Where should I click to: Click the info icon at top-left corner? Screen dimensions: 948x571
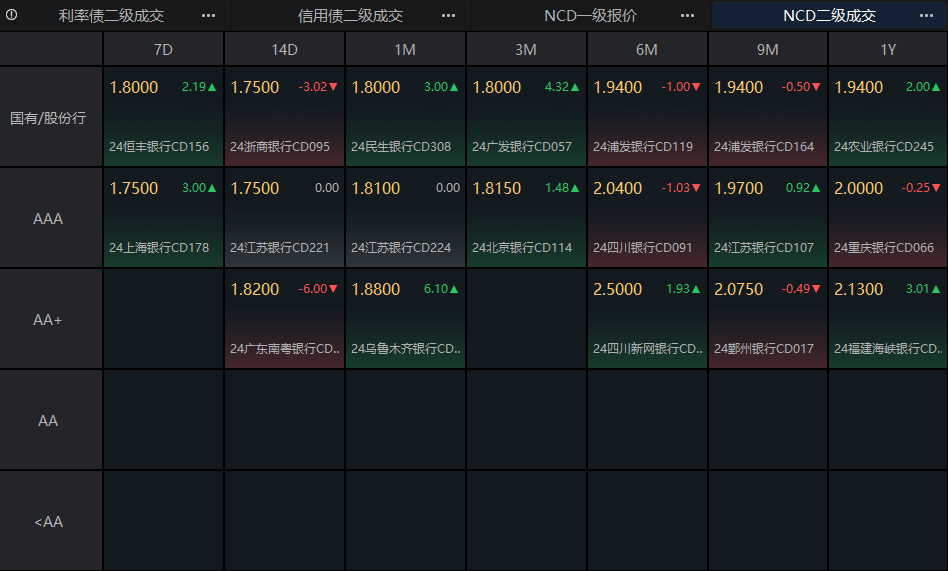pyautogui.click(x=11, y=15)
